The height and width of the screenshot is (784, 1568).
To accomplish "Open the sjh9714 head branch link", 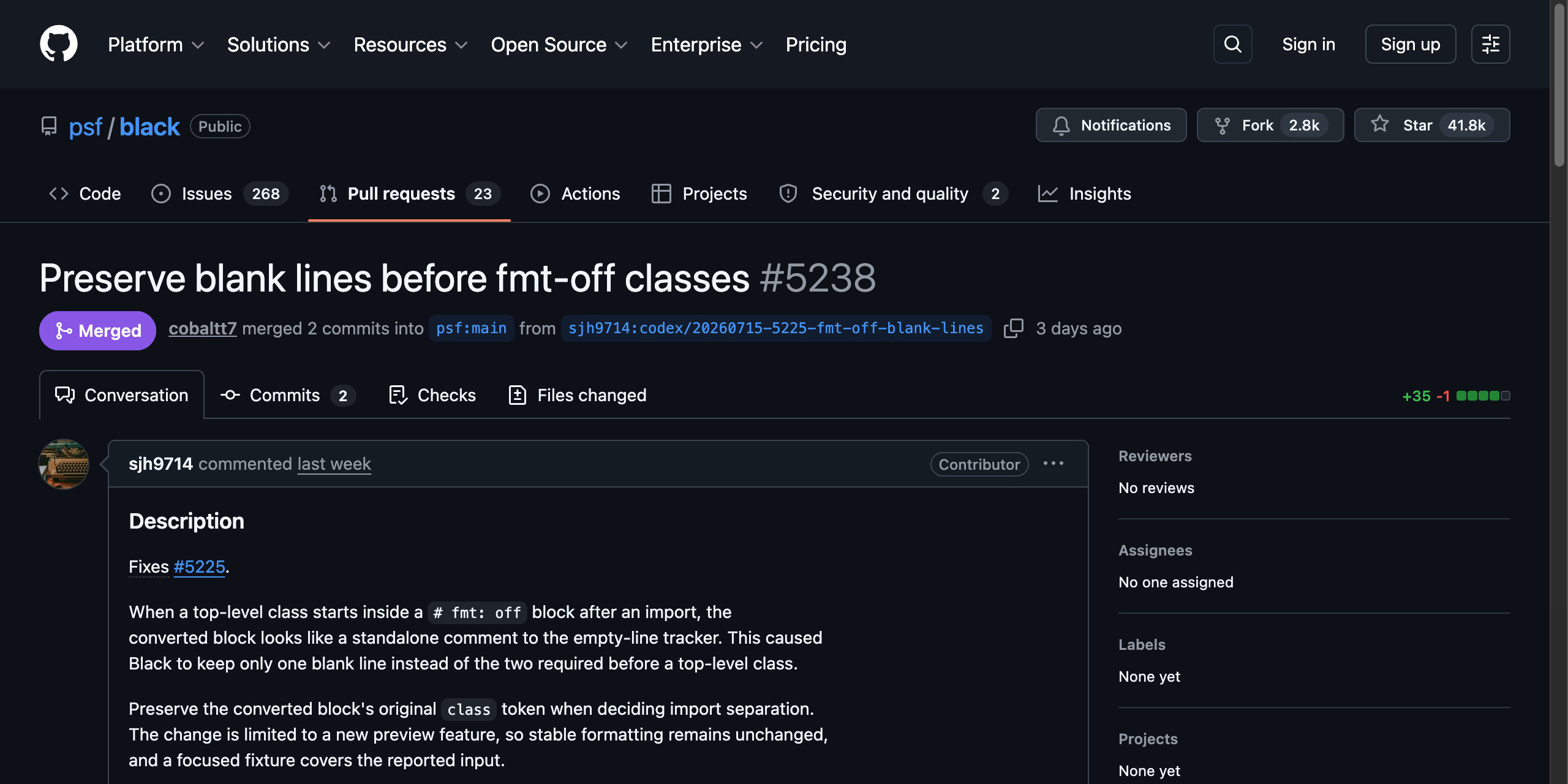I will pyautogui.click(x=775, y=328).
